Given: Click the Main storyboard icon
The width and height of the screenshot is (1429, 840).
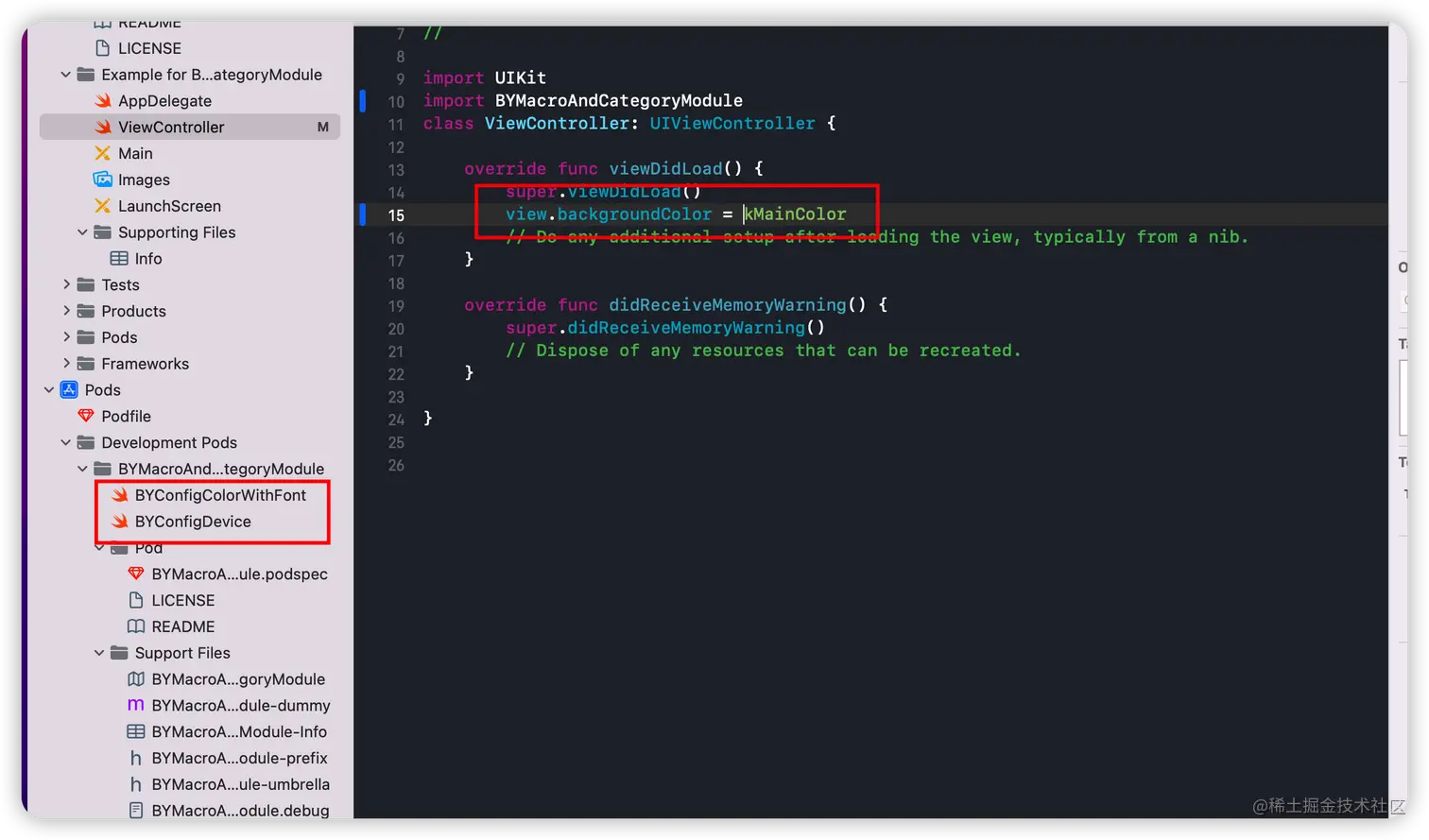Looking at the screenshot, I should [103, 153].
